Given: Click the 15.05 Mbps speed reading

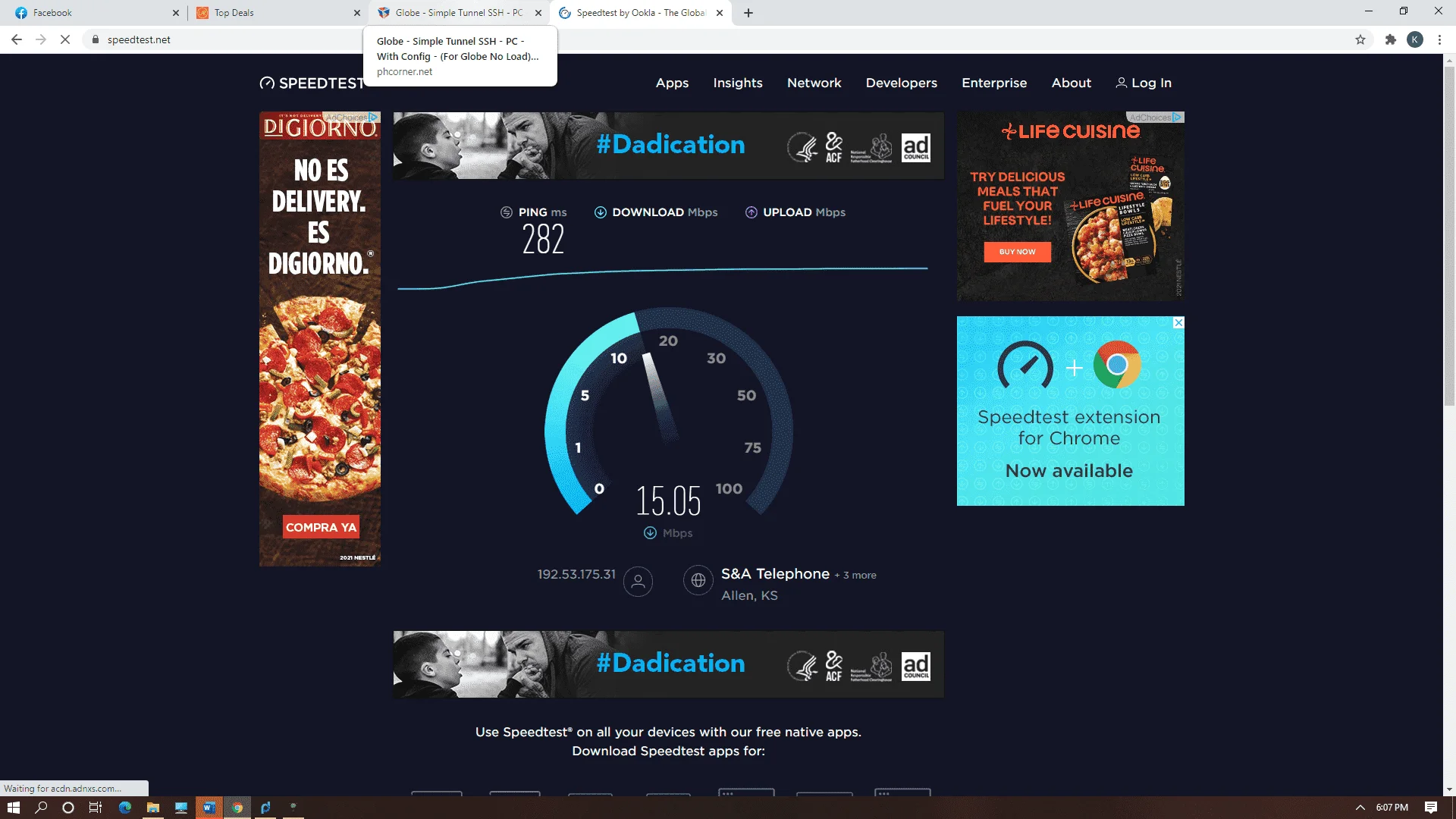Looking at the screenshot, I should click(x=668, y=501).
